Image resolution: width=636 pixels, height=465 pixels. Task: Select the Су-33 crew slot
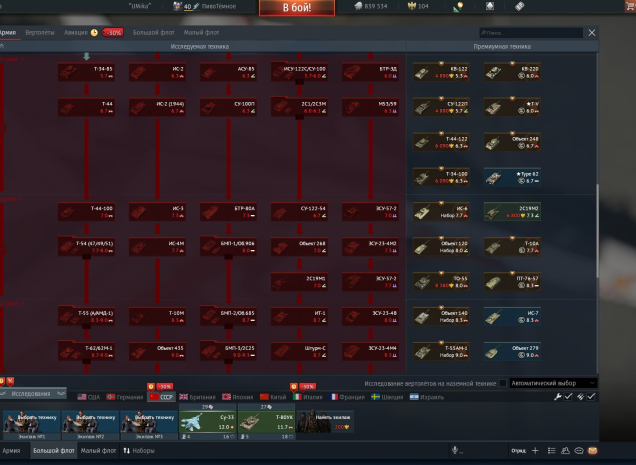coord(208,422)
